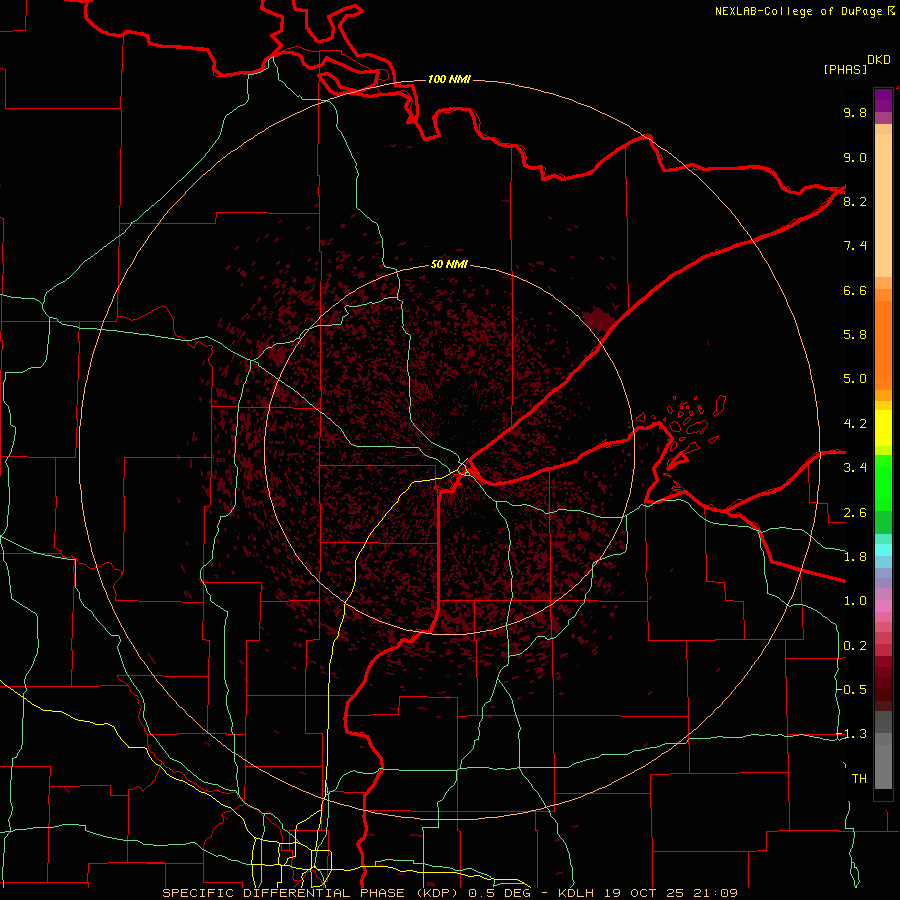Click the 1.8 scale value
The width and height of the screenshot is (900, 900).
pos(855,557)
